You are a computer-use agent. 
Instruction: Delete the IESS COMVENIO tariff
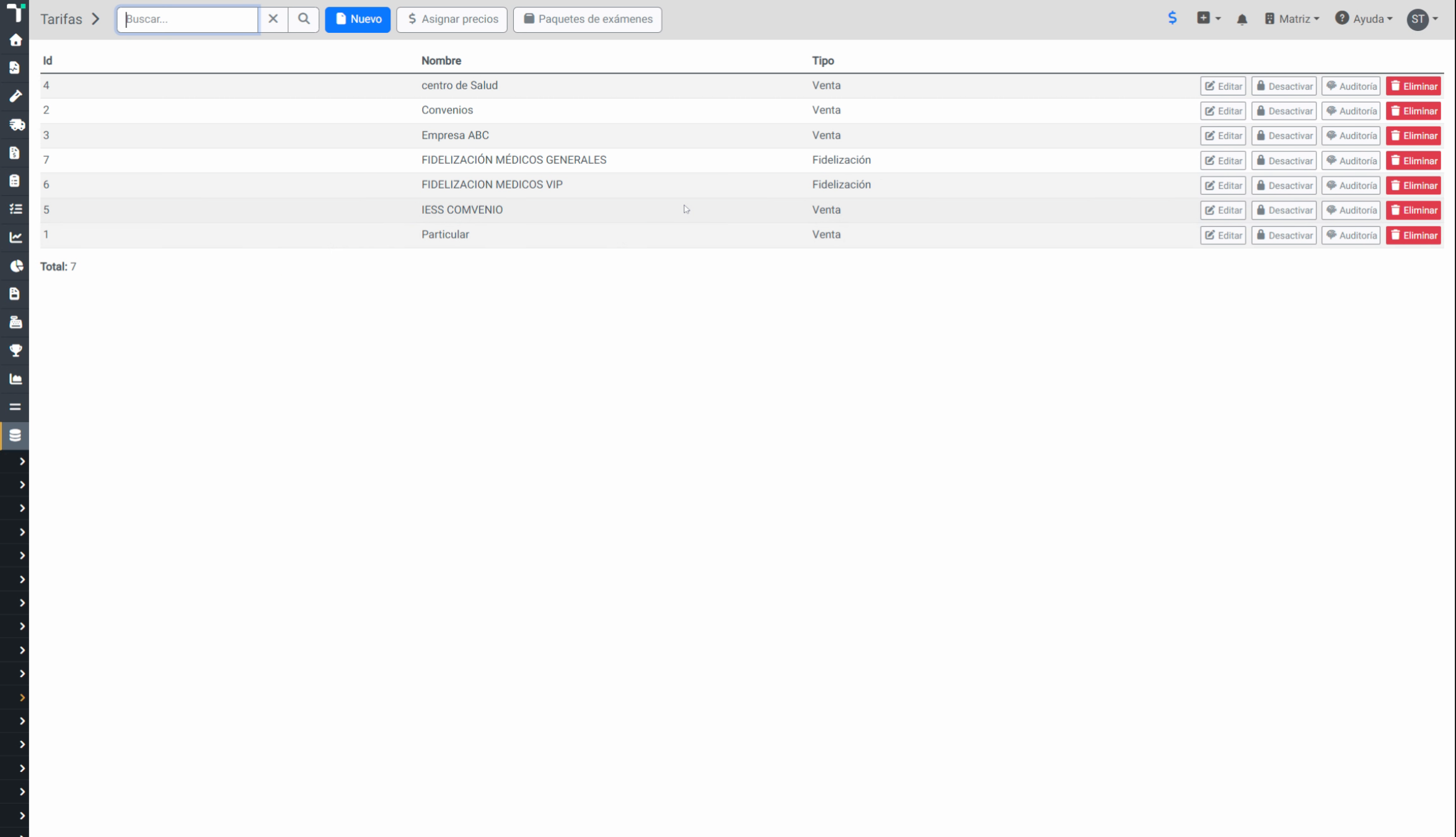[x=1413, y=210]
